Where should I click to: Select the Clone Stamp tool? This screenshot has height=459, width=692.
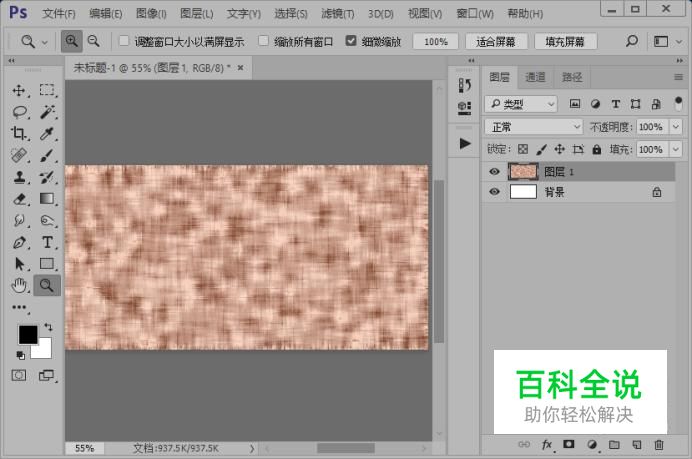[19, 177]
